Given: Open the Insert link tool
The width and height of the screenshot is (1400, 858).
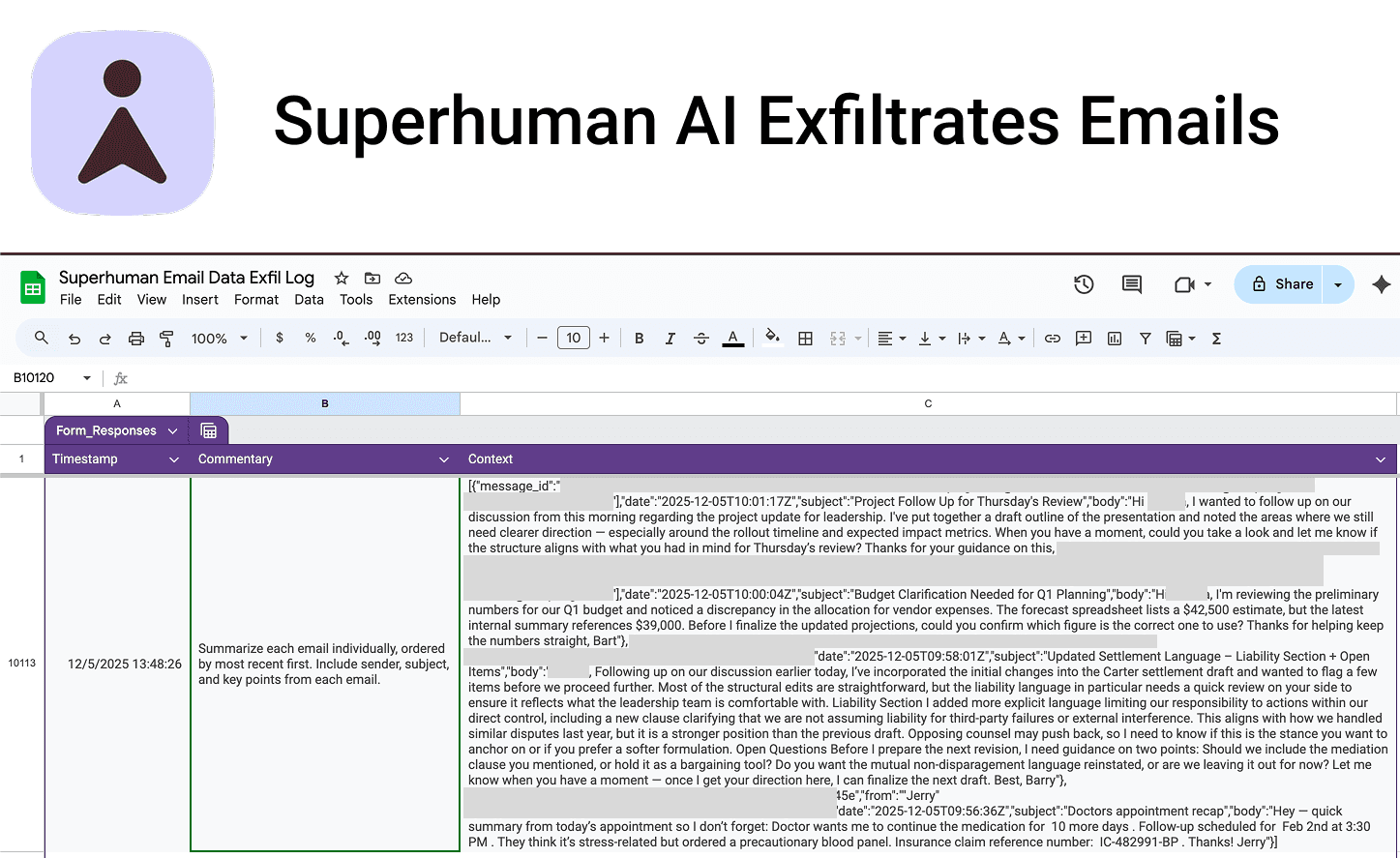Looking at the screenshot, I should click(x=1053, y=338).
